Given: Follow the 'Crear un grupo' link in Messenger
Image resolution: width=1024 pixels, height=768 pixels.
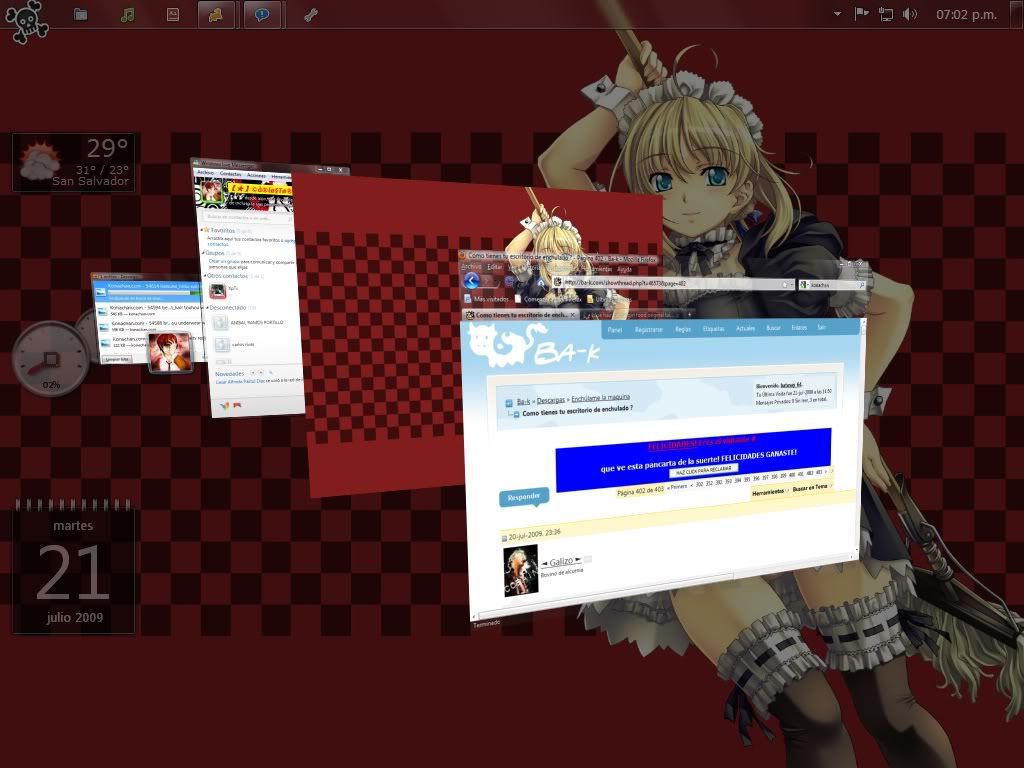Looking at the screenshot, I should (224, 261).
